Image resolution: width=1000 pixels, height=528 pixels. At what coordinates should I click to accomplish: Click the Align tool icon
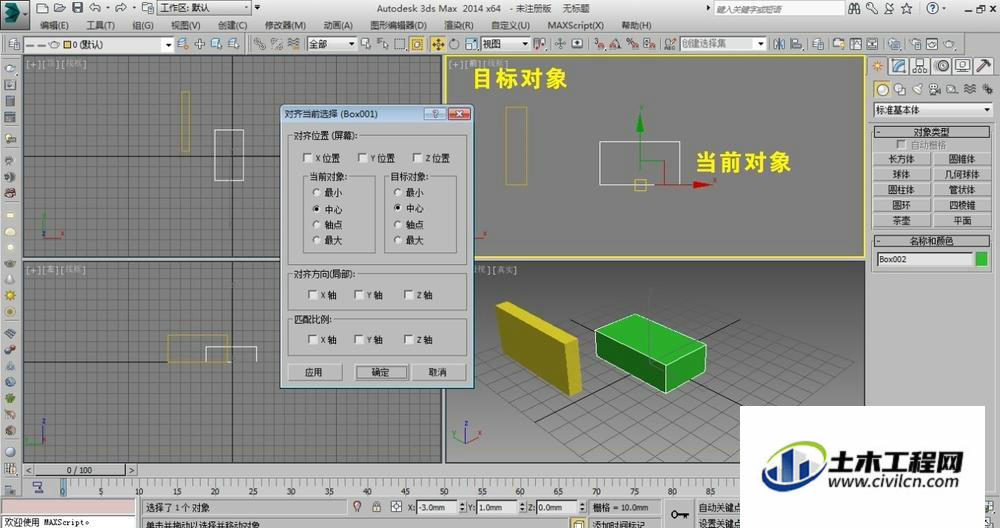click(x=797, y=44)
